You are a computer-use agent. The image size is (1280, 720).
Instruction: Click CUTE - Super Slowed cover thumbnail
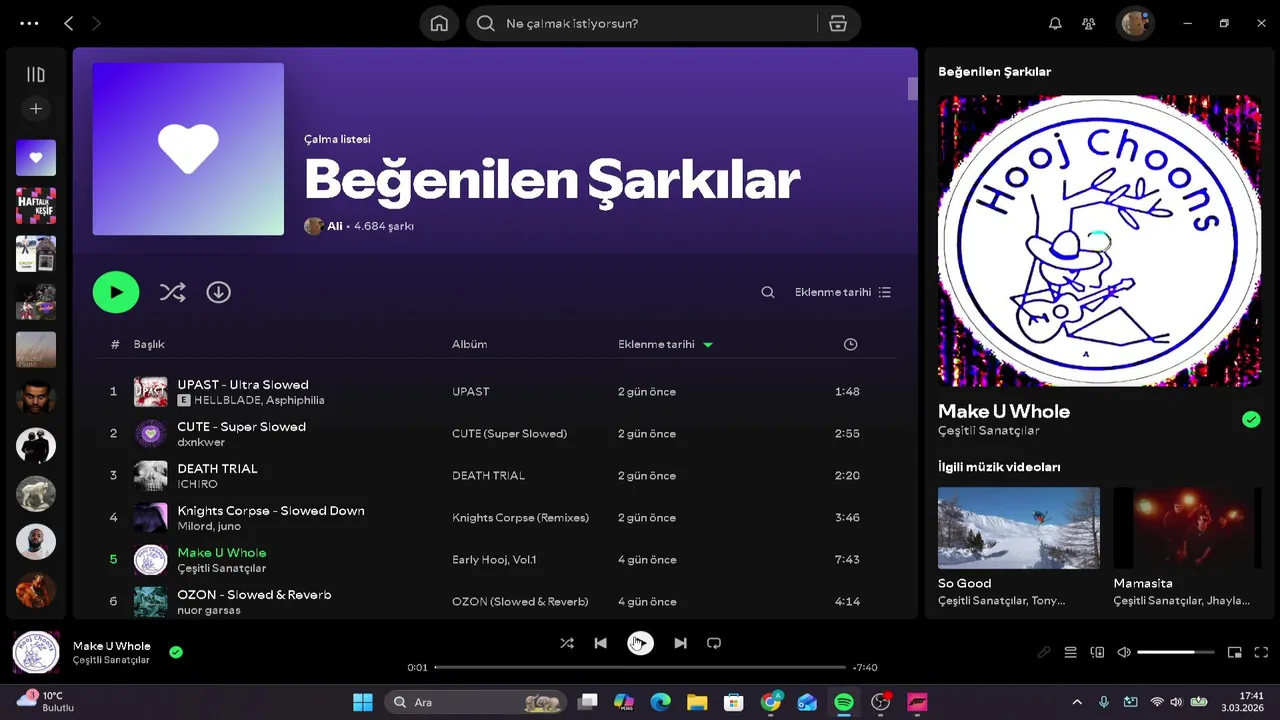point(151,433)
